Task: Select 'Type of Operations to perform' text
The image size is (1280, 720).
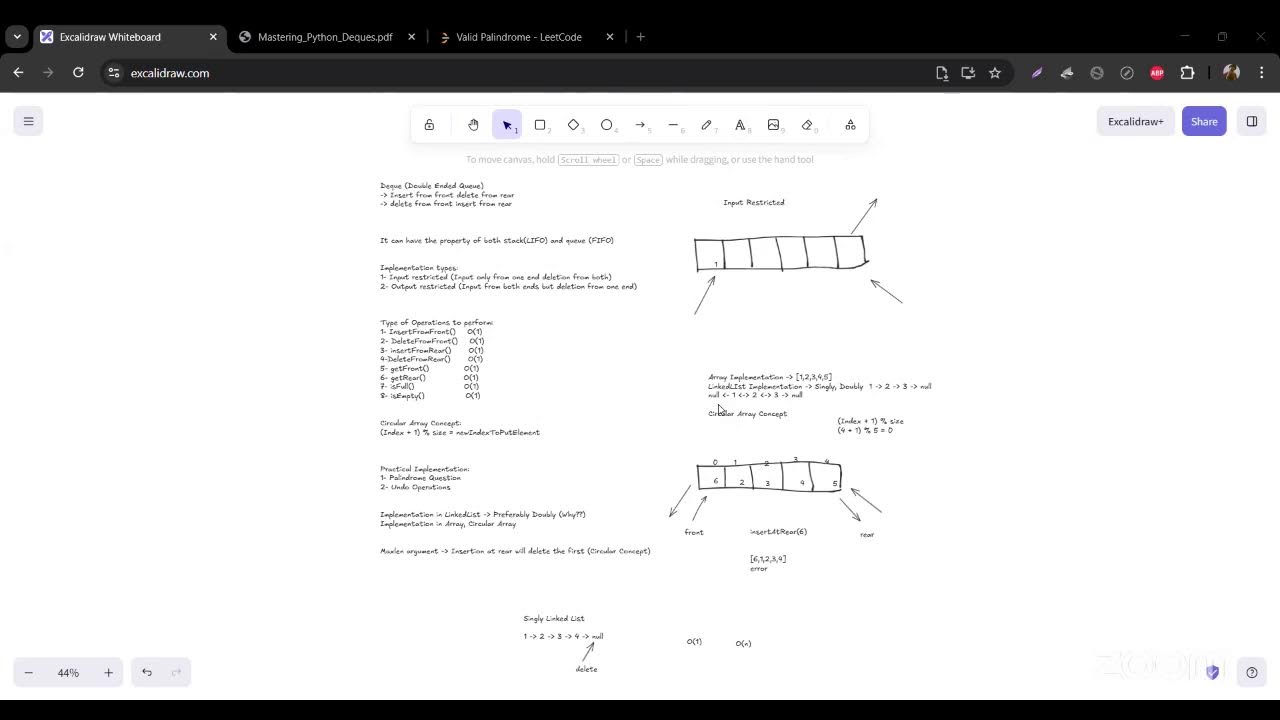Action: click(437, 323)
